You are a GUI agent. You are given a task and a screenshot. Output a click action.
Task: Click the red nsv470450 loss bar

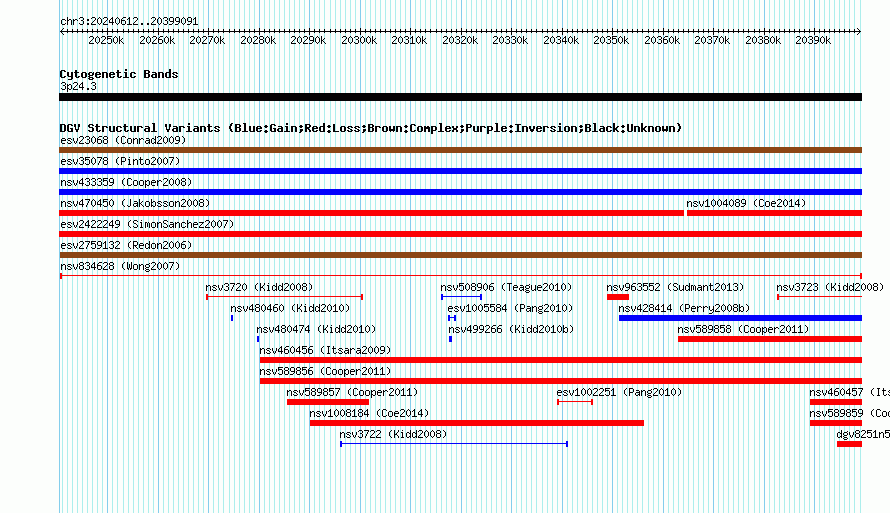[x=371, y=213]
